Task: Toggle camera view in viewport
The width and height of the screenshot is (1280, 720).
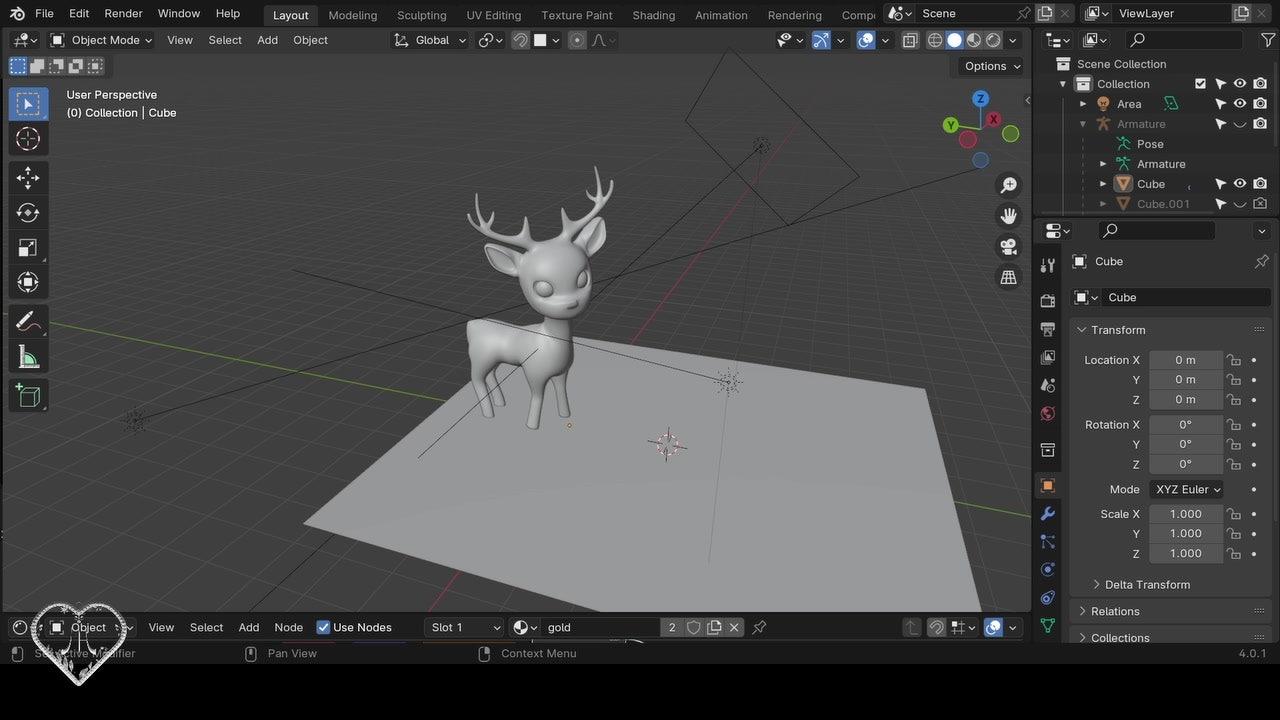Action: pos(1008,246)
